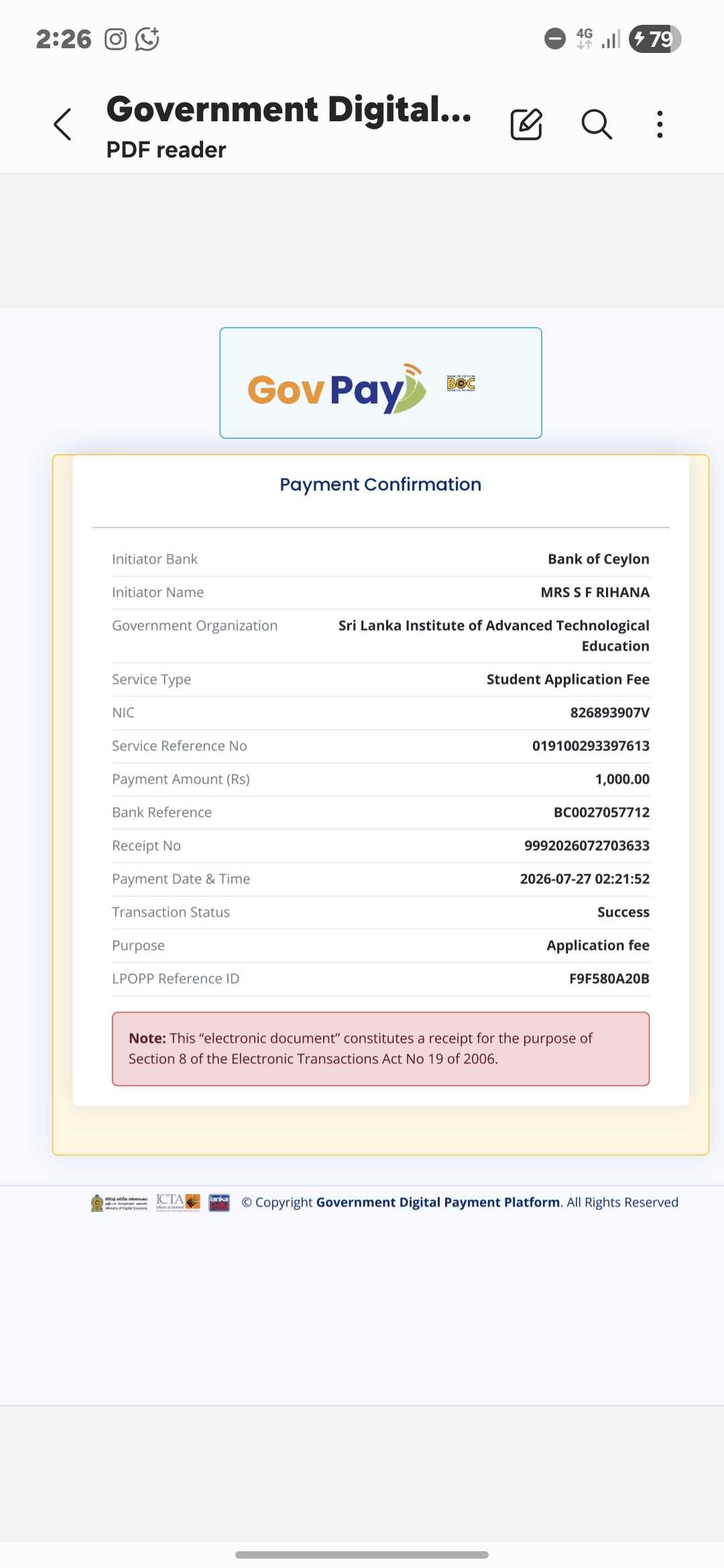Tap the WhatsApp call status icon
Image resolution: width=724 pixels, height=1568 pixels.
pyautogui.click(x=147, y=39)
